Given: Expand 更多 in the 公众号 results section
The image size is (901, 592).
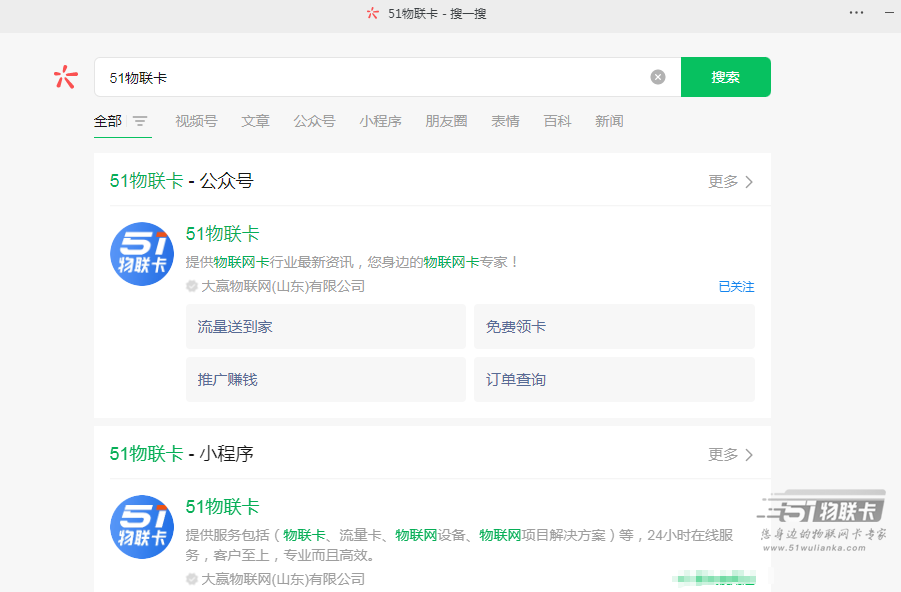Looking at the screenshot, I should tap(730, 182).
